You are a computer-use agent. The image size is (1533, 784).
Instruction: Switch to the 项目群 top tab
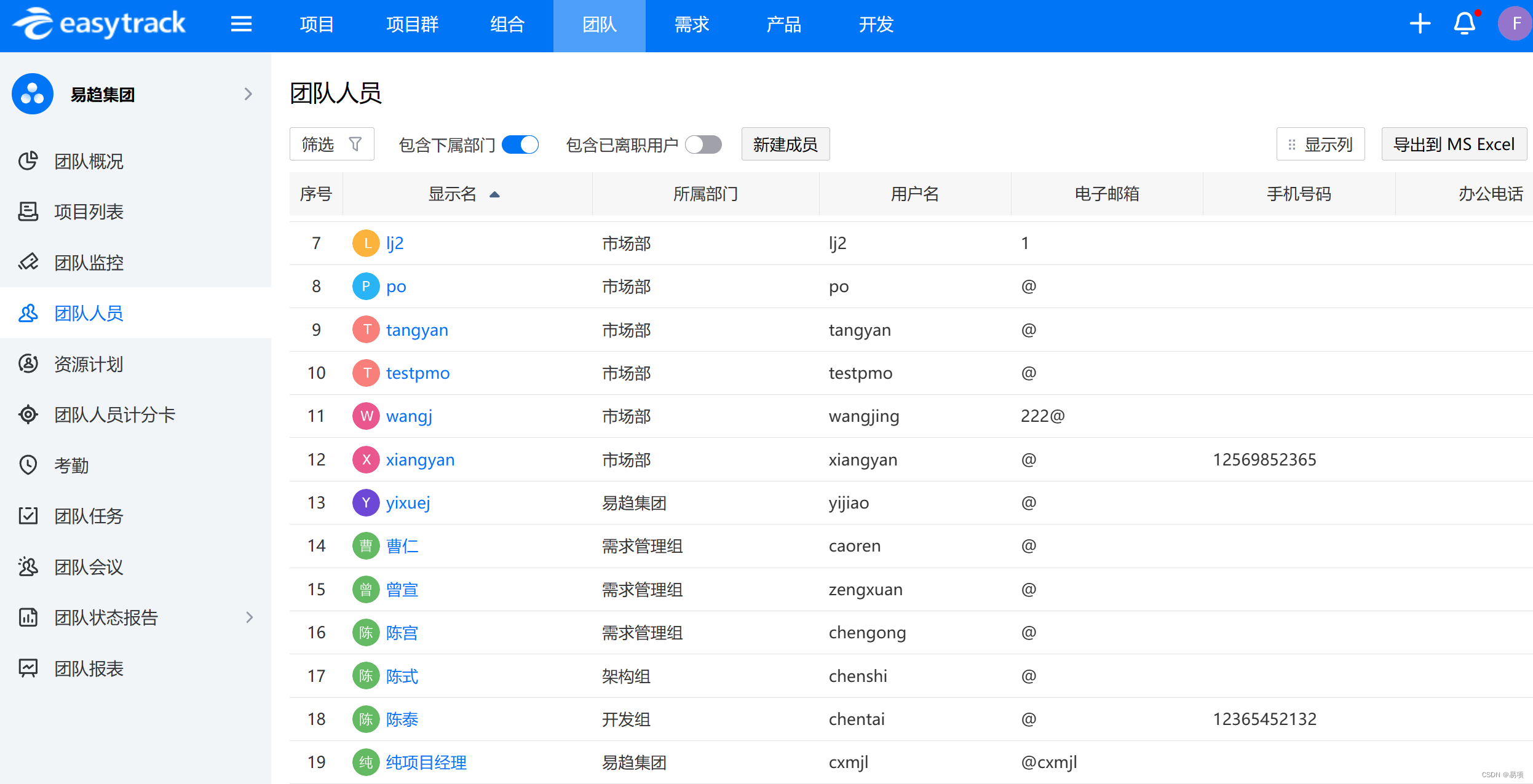pos(412,25)
